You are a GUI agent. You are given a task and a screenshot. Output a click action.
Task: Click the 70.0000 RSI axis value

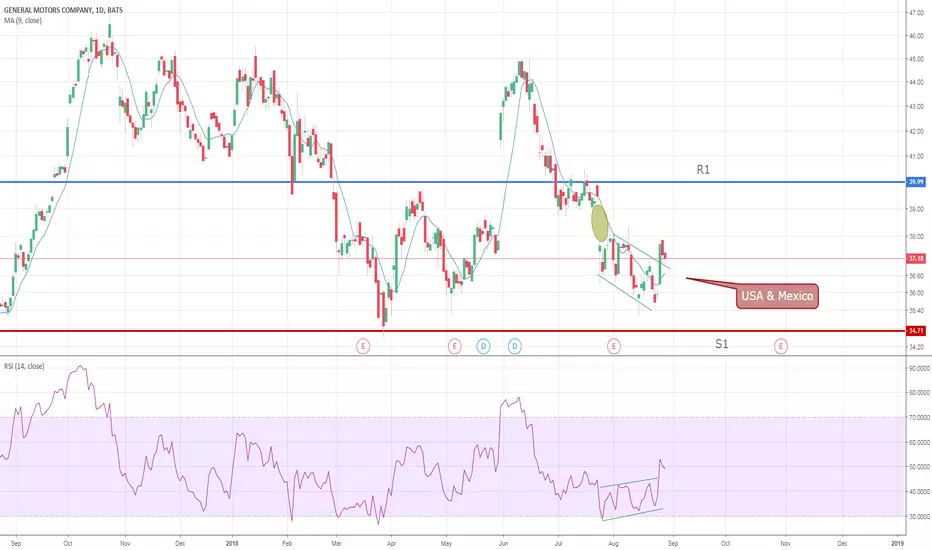click(919, 418)
